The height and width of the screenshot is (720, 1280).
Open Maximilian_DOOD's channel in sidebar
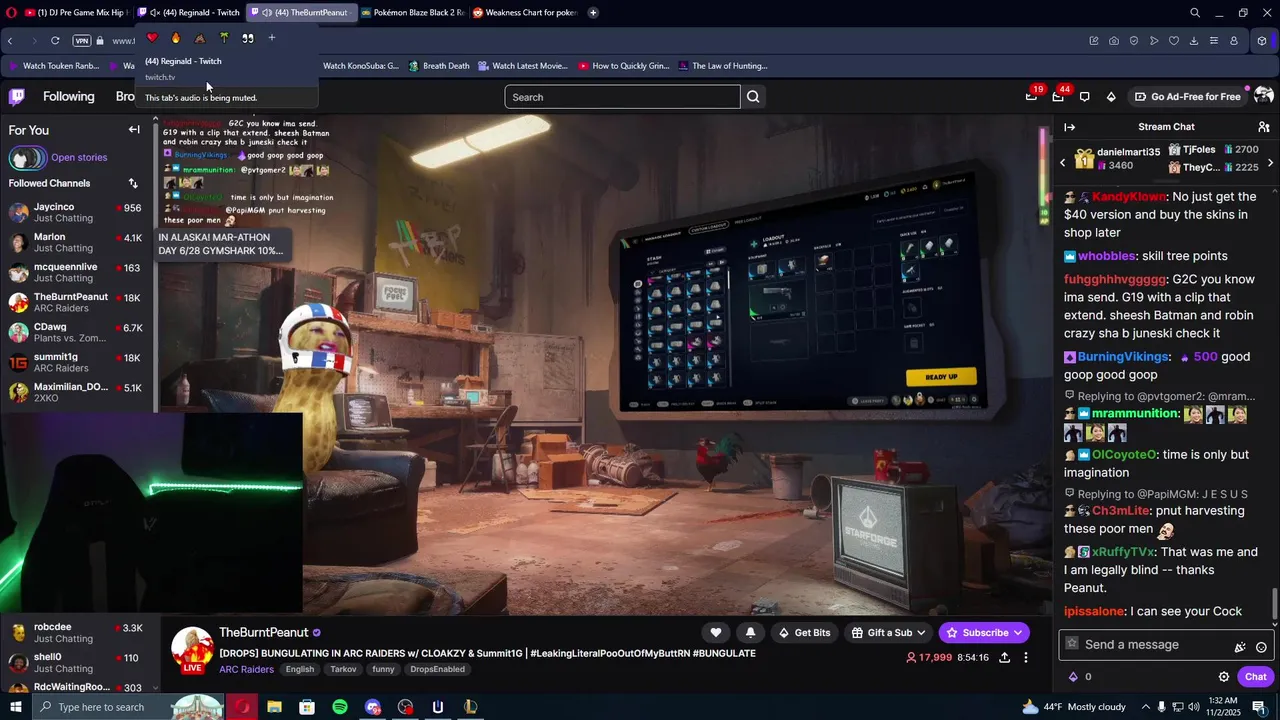click(x=76, y=392)
